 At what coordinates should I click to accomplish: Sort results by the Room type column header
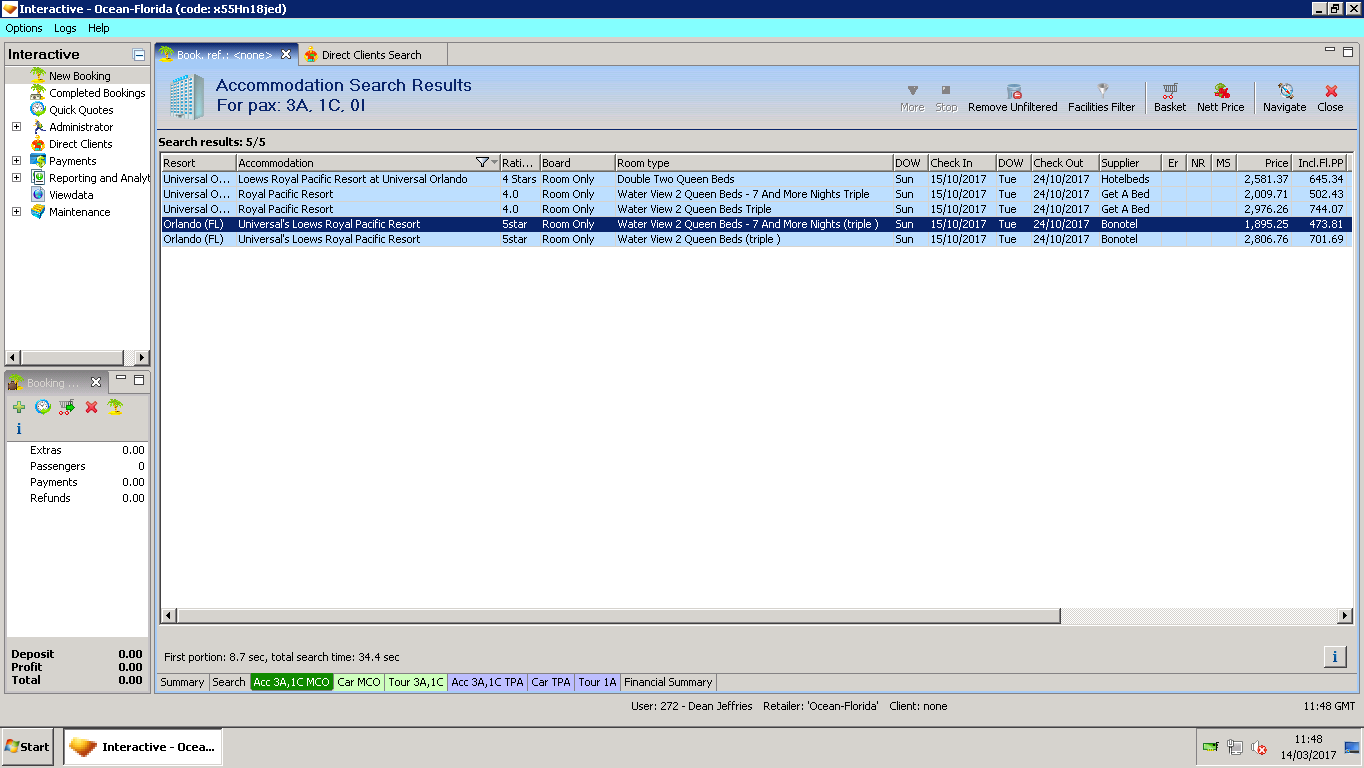[x=753, y=163]
